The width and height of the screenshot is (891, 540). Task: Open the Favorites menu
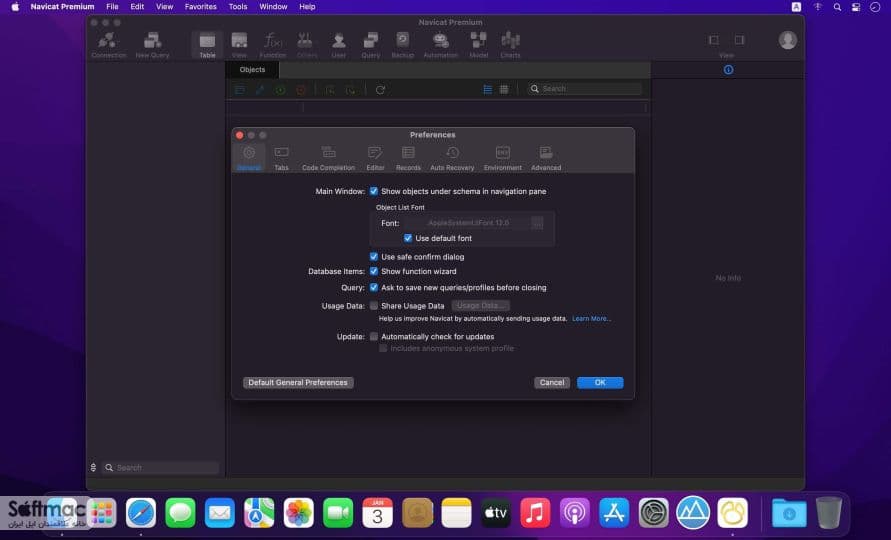tap(201, 7)
